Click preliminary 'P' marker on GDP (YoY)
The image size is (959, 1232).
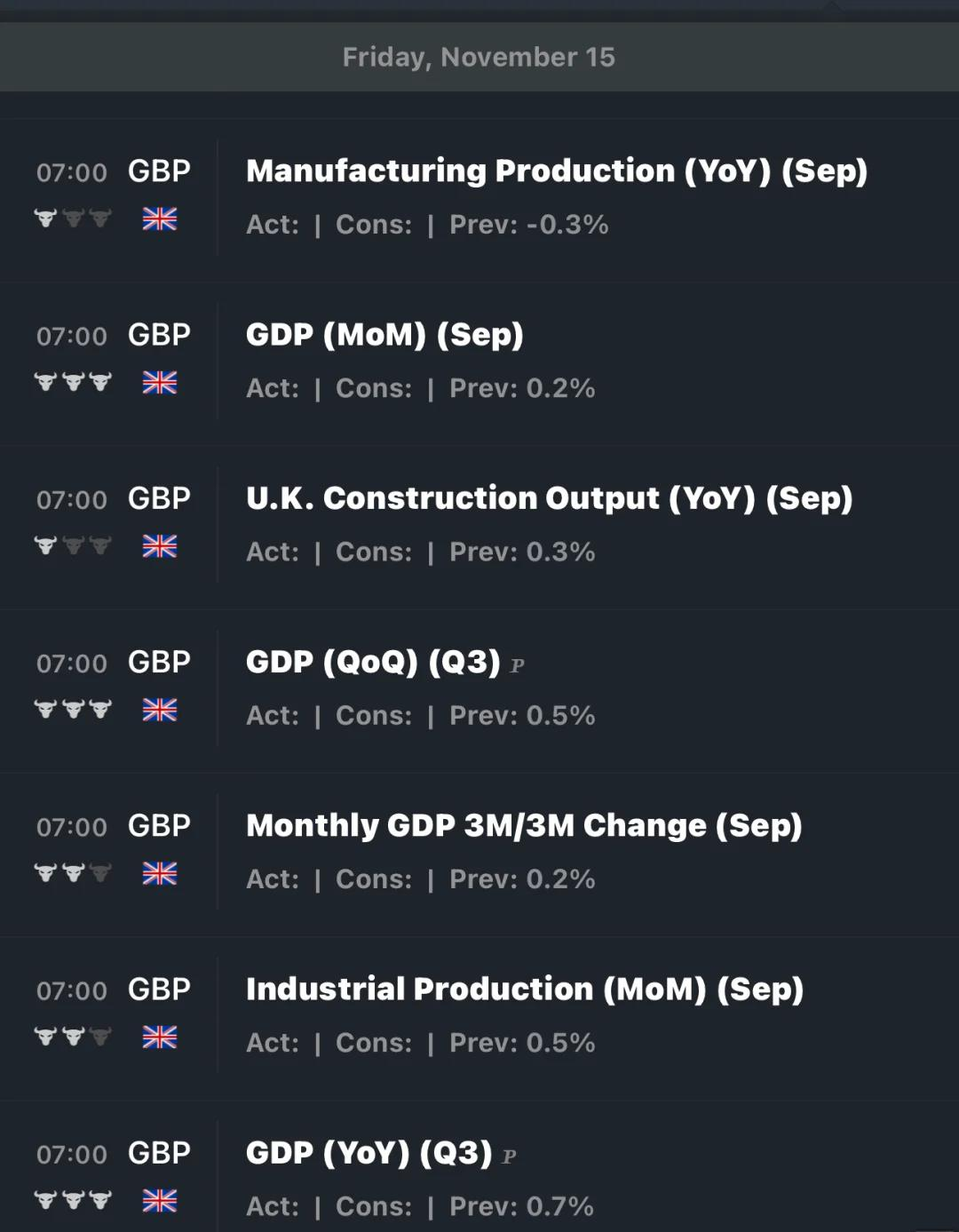[x=509, y=1156]
